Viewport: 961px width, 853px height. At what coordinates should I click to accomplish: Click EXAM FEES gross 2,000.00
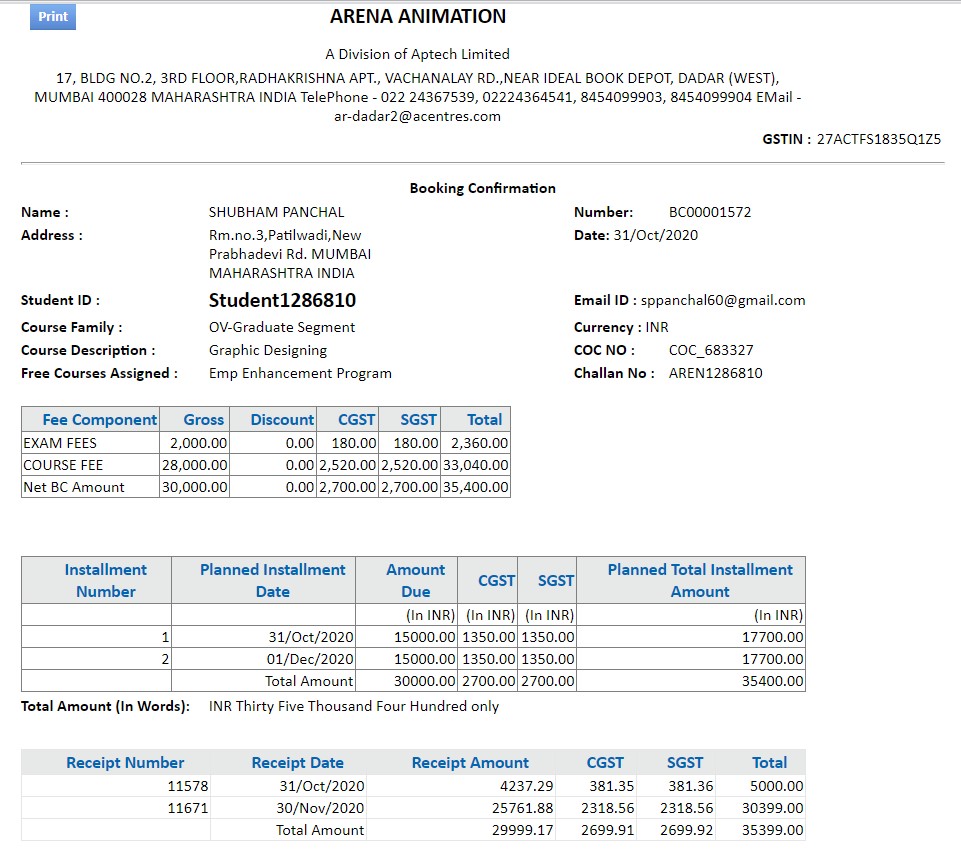pyautogui.click(x=199, y=443)
